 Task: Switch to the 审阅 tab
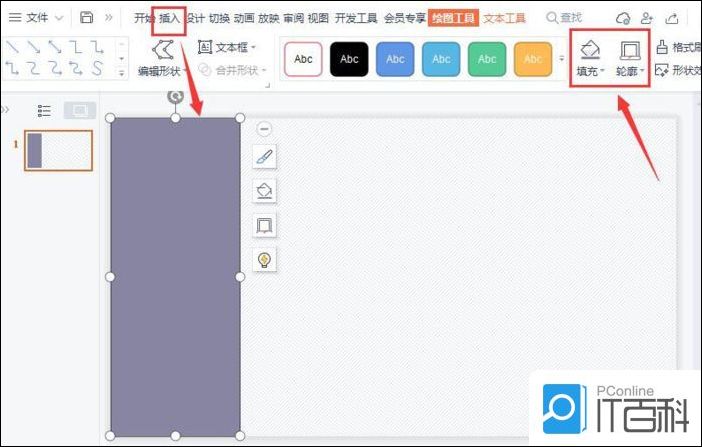(293, 18)
